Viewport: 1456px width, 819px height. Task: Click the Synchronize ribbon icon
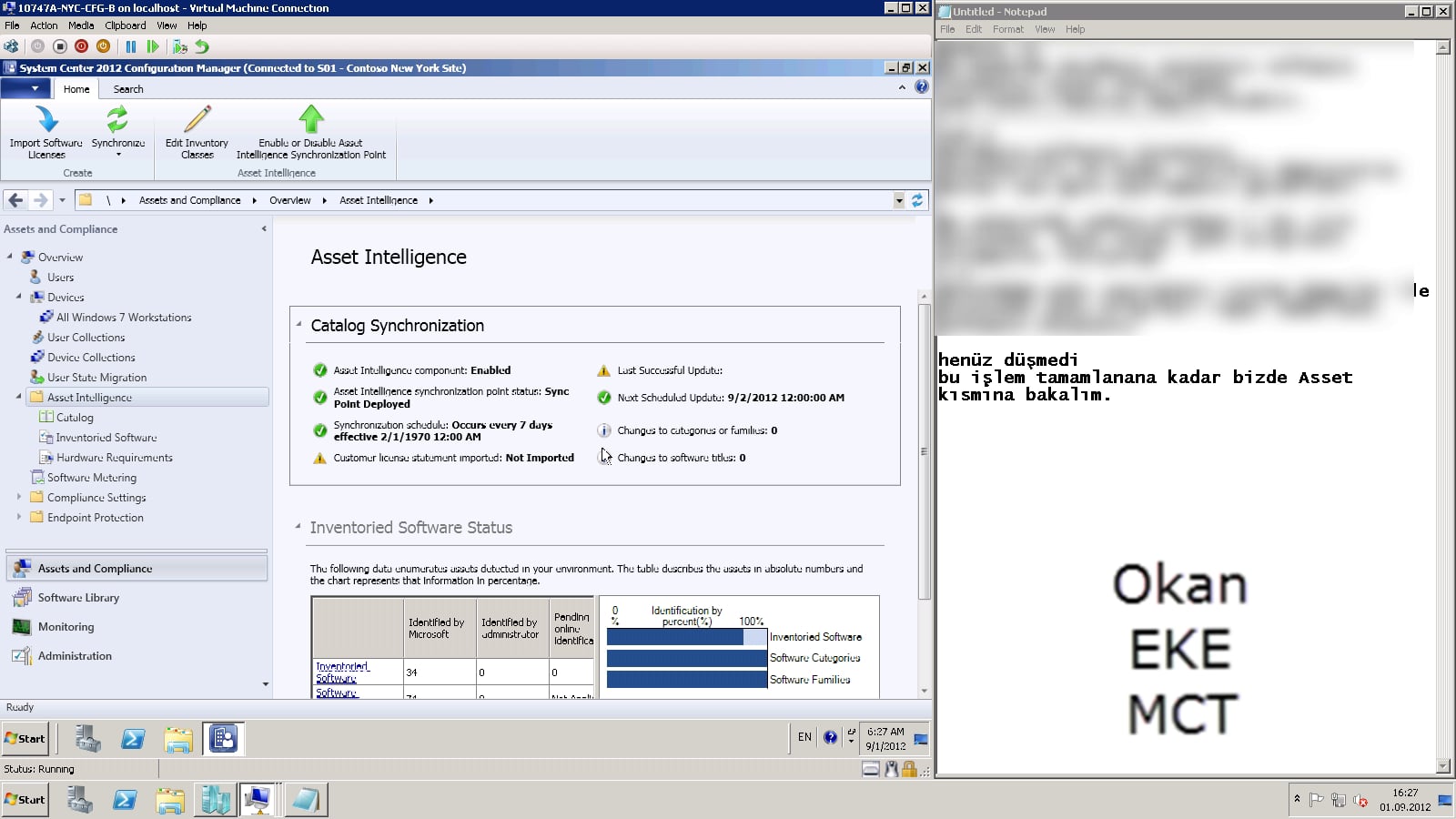click(x=117, y=119)
